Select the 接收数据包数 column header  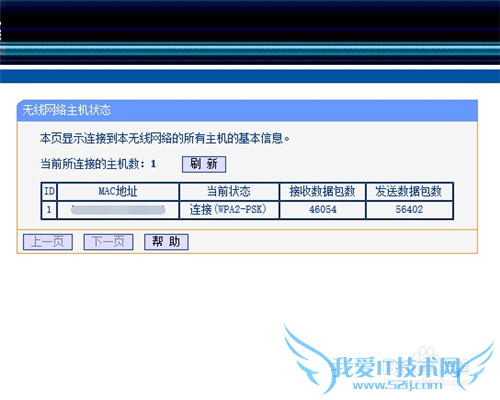point(322,191)
